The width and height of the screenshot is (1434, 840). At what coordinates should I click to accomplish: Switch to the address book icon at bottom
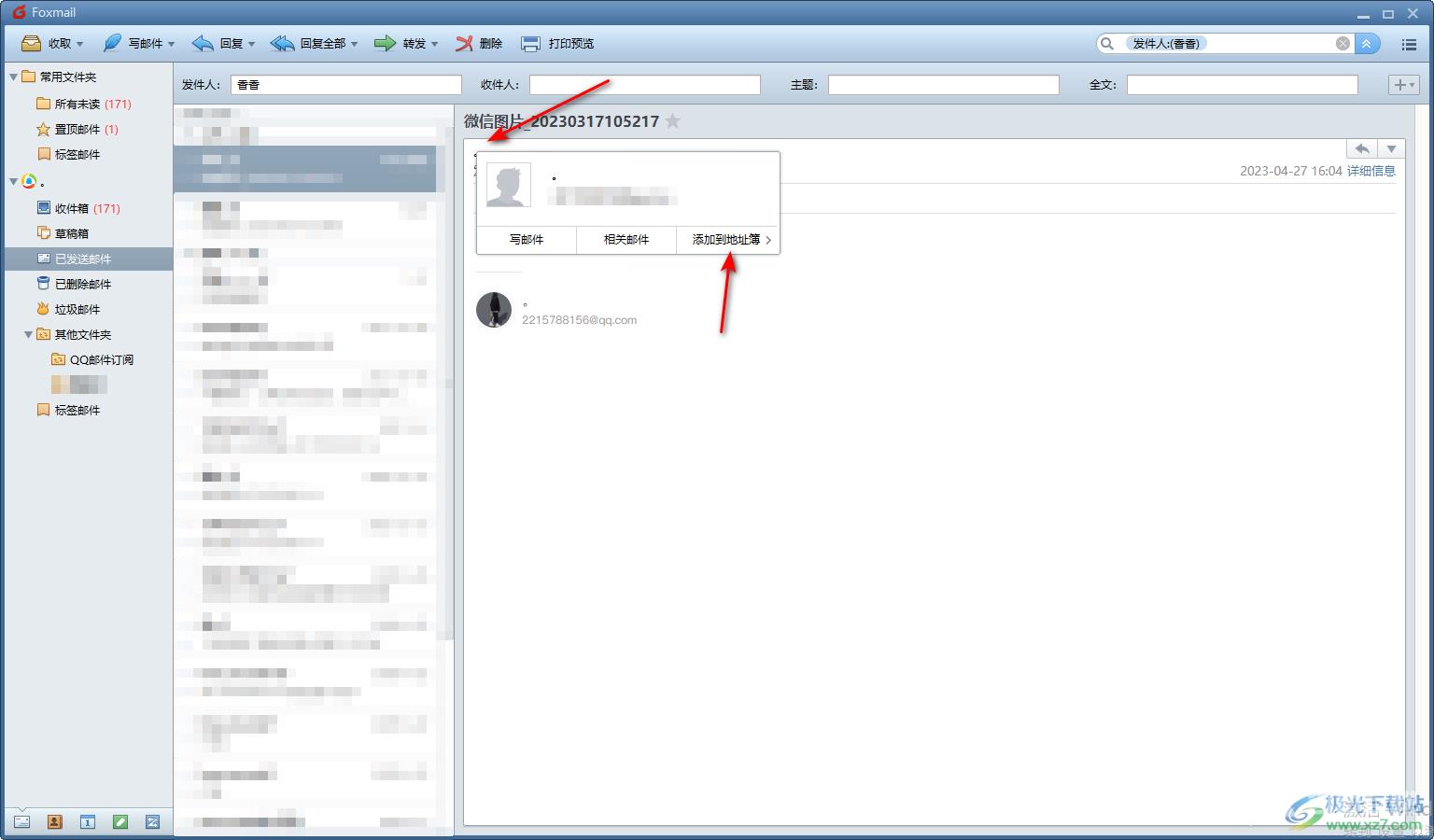tap(54, 822)
